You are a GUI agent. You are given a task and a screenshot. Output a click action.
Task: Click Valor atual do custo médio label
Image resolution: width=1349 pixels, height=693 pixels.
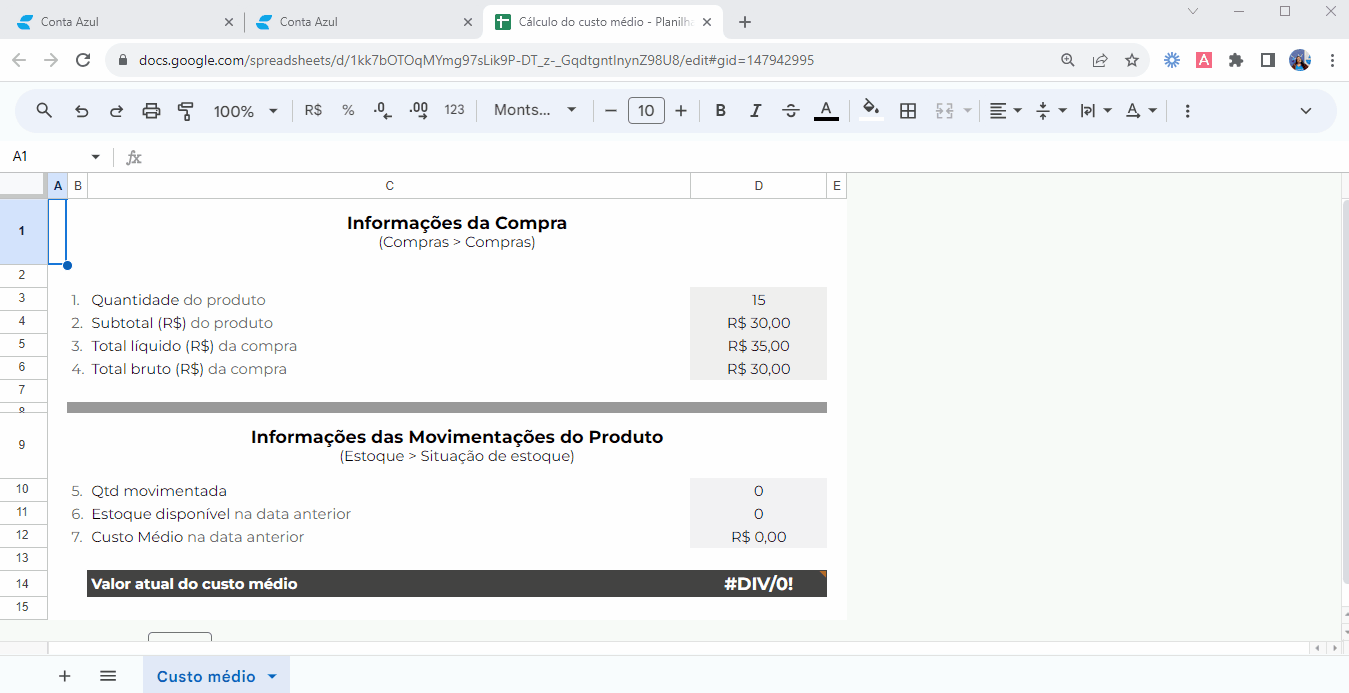click(x=194, y=584)
